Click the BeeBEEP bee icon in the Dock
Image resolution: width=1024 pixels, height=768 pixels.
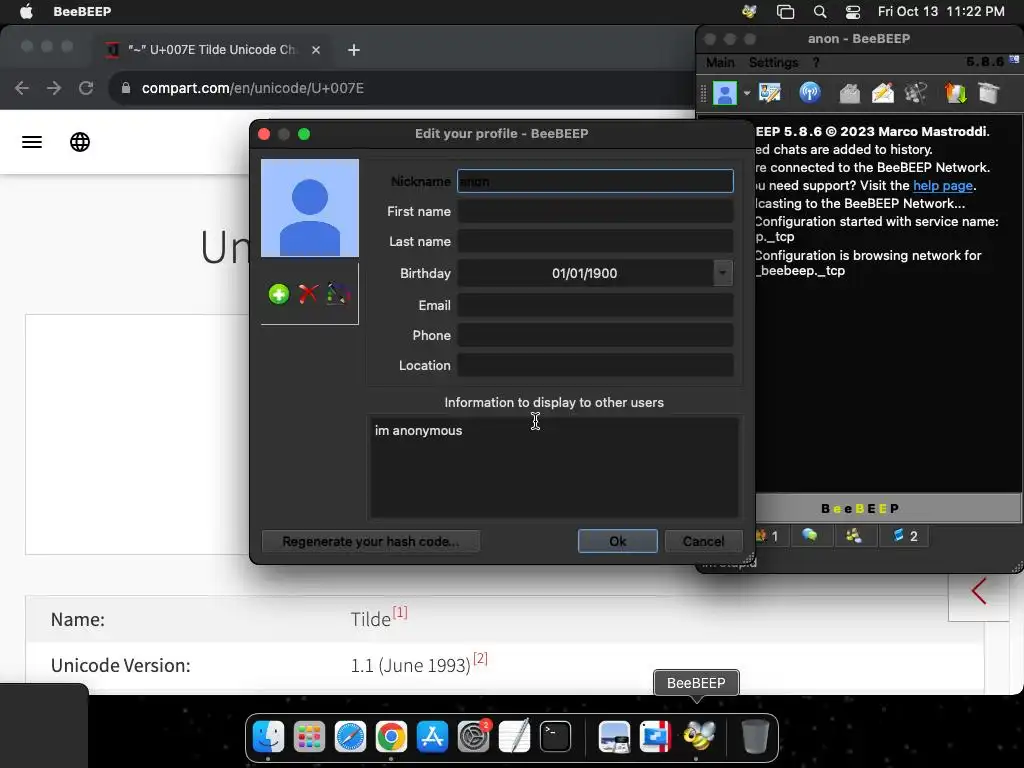tap(697, 737)
